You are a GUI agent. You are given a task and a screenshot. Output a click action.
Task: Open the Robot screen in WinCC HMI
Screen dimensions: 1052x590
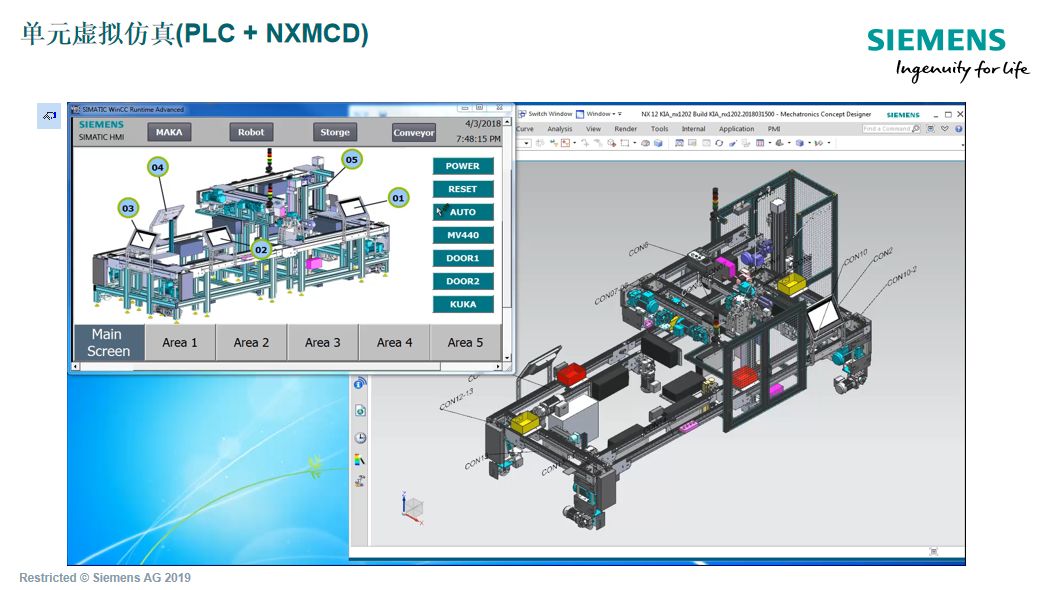(x=251, y=132)
